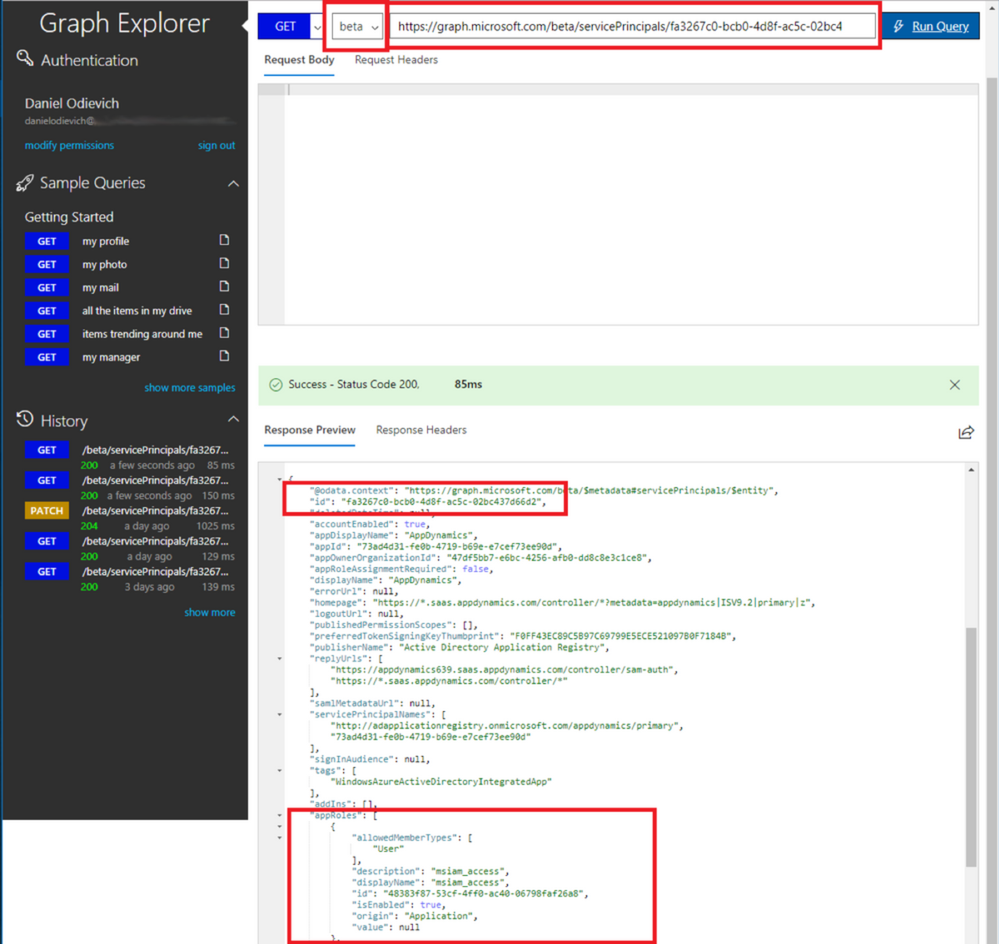The width and height of the screenshot is (999, 944).
Task: Collapse the appRoles array fold arrow
Action: [280, 815]
